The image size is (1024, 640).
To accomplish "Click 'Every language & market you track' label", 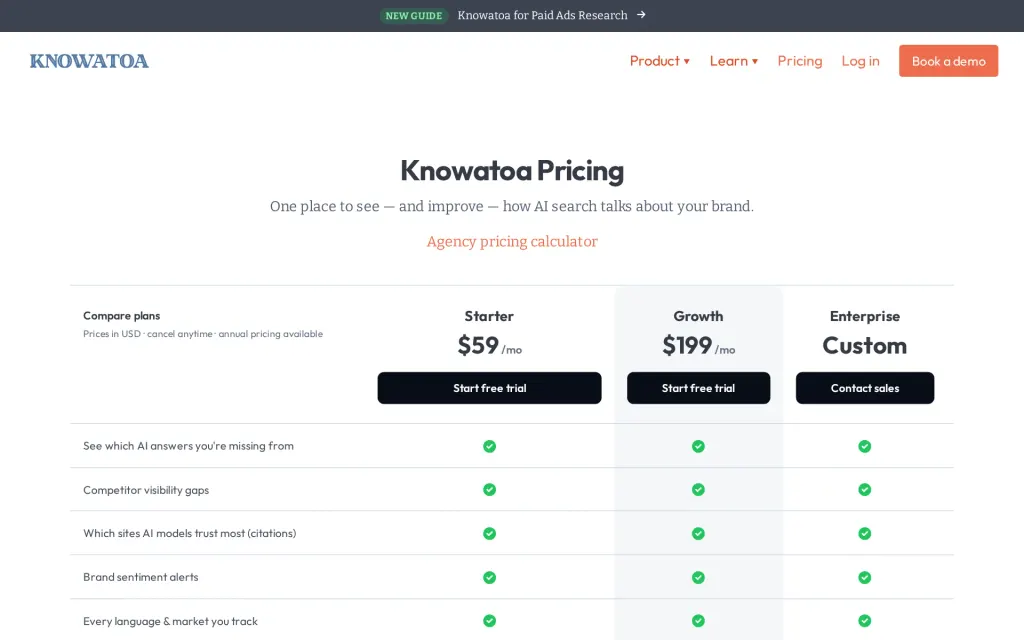I will (x=170, y=621).
